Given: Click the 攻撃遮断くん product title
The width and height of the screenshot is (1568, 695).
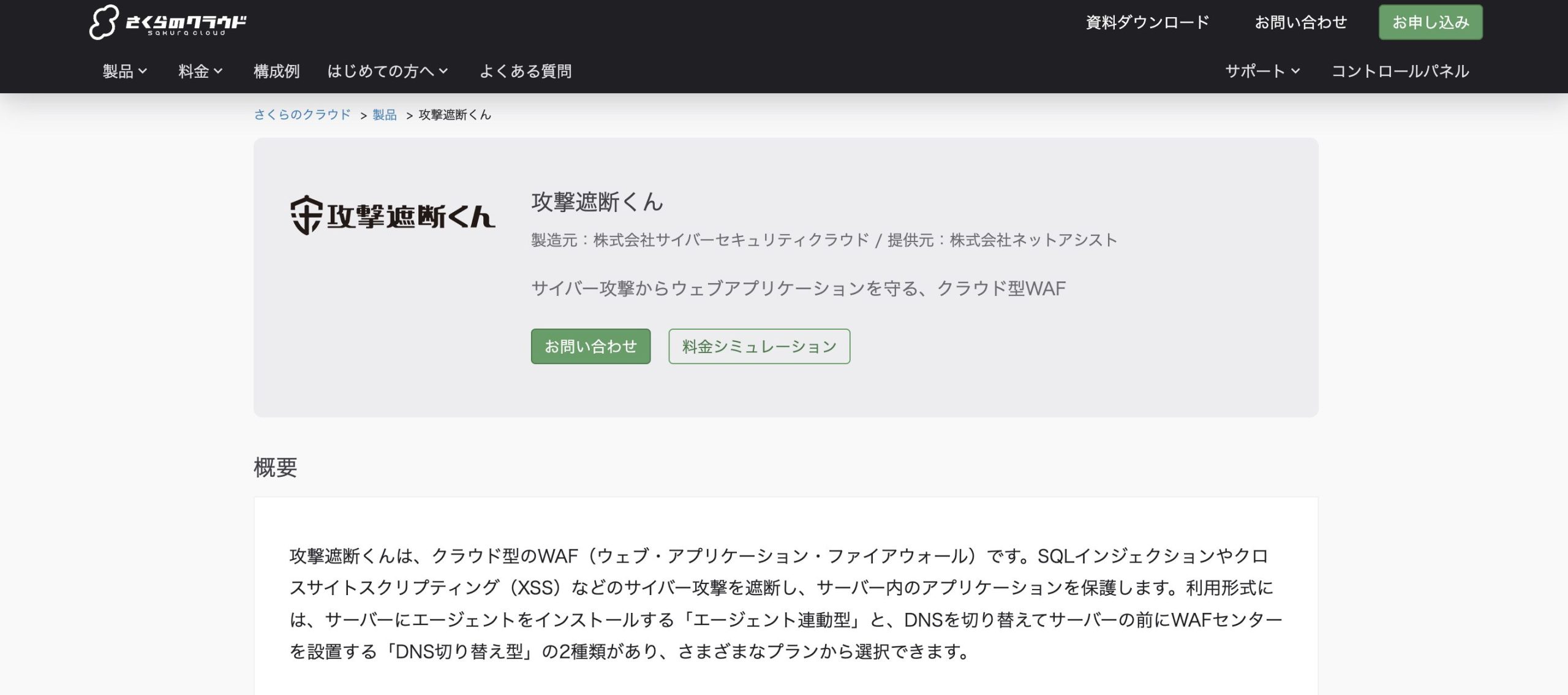Looking at the screenshot, I should point(597,202).
